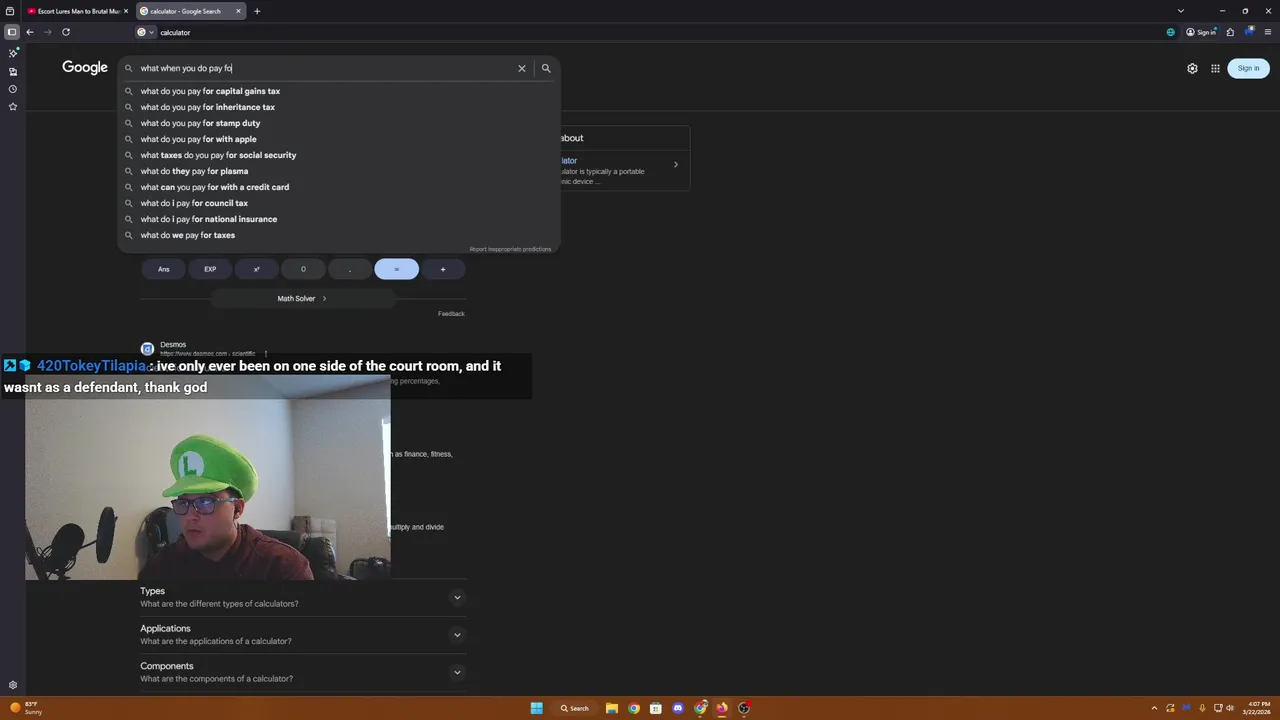Choose suggestion 'pay for with apple'

click(x=339, y=139)
